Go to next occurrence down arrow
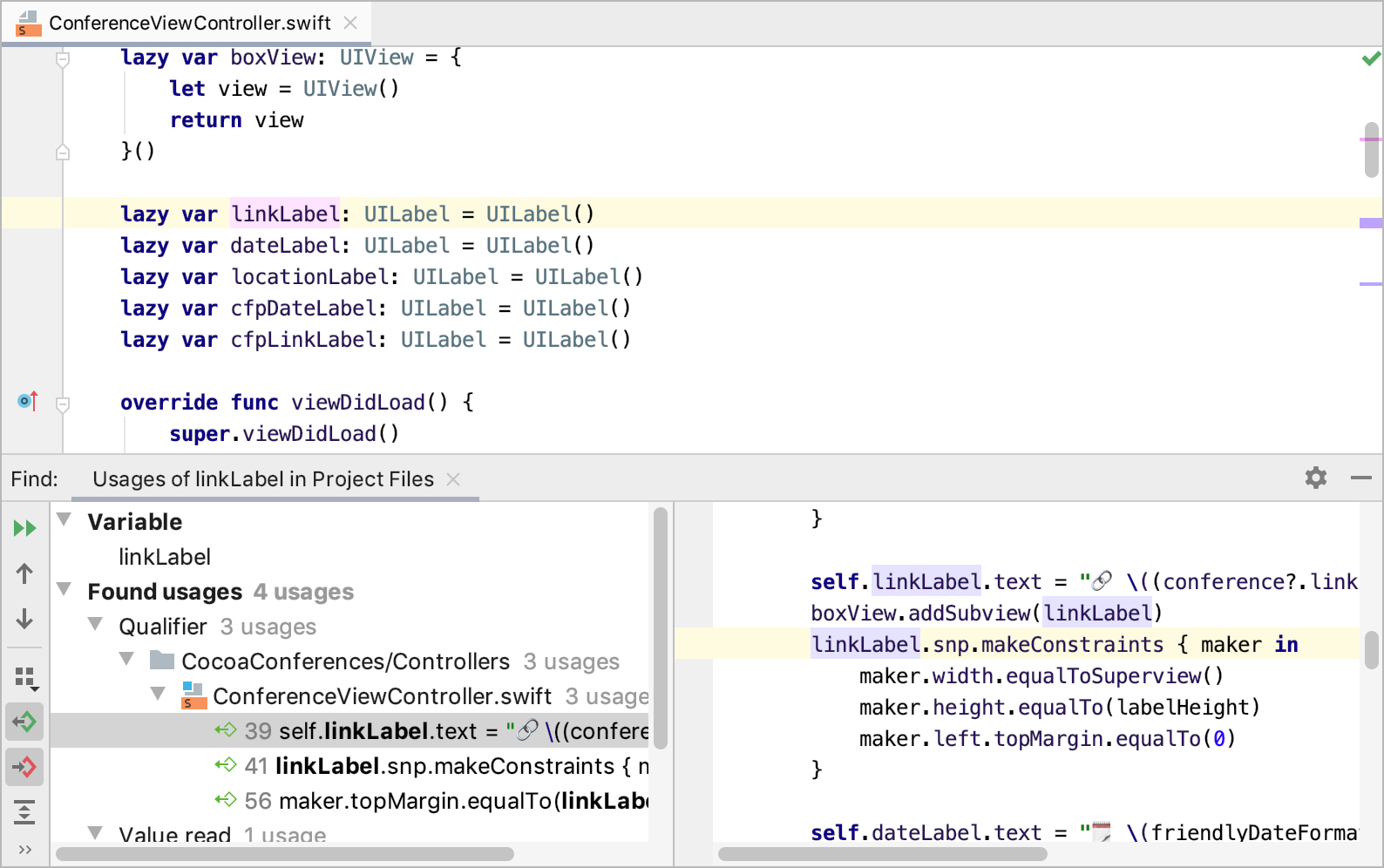The image size is (1384, 868). (24, 619)
